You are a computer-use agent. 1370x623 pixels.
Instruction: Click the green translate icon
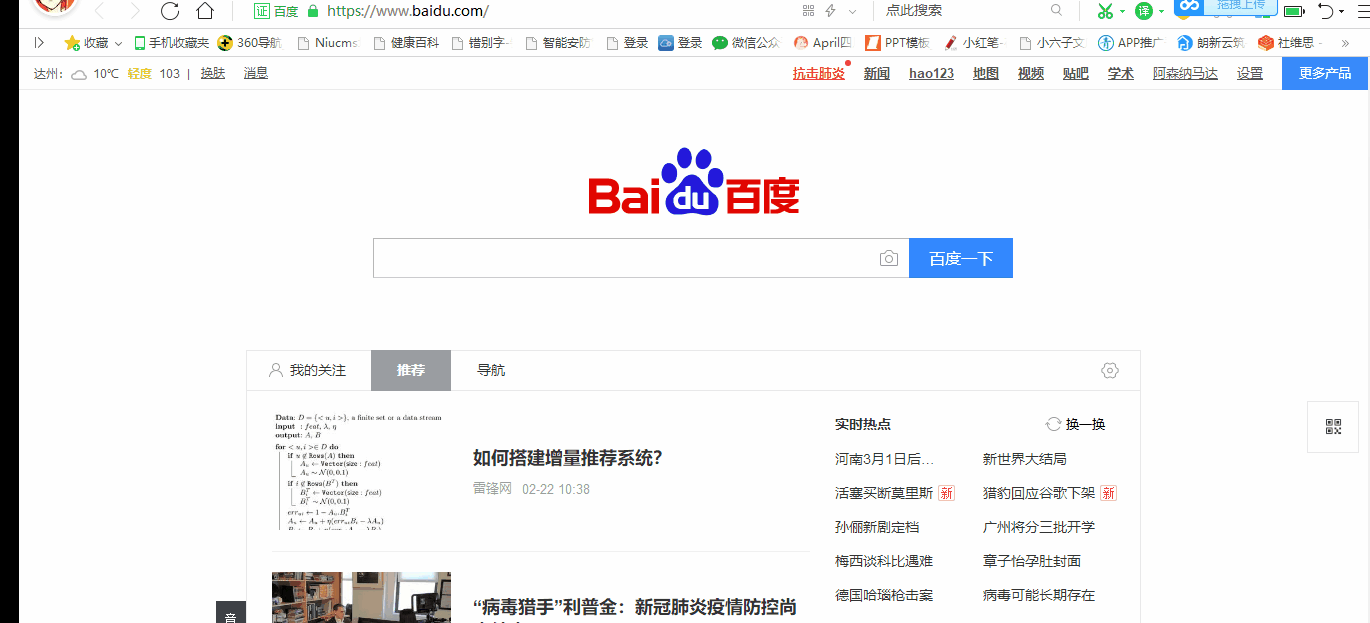(1144, 11)
